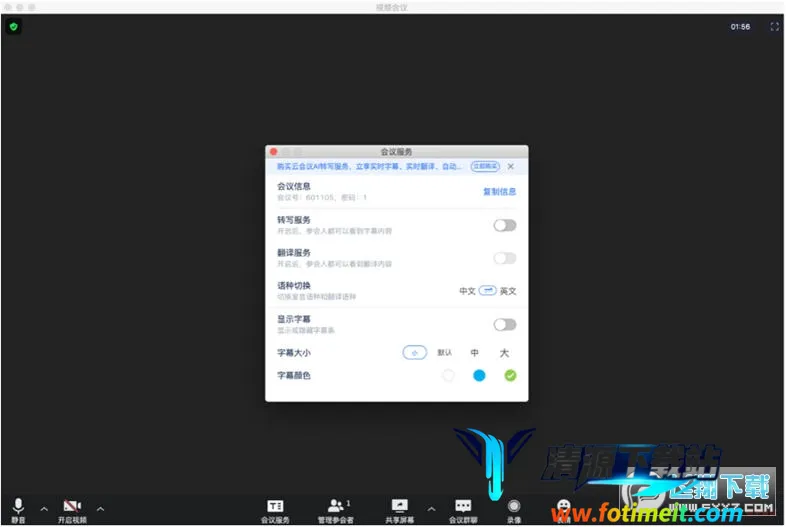Open the meeting group chat
This screenshot has height=527, width=786.
pyautogui.click(x=463, y=506)
